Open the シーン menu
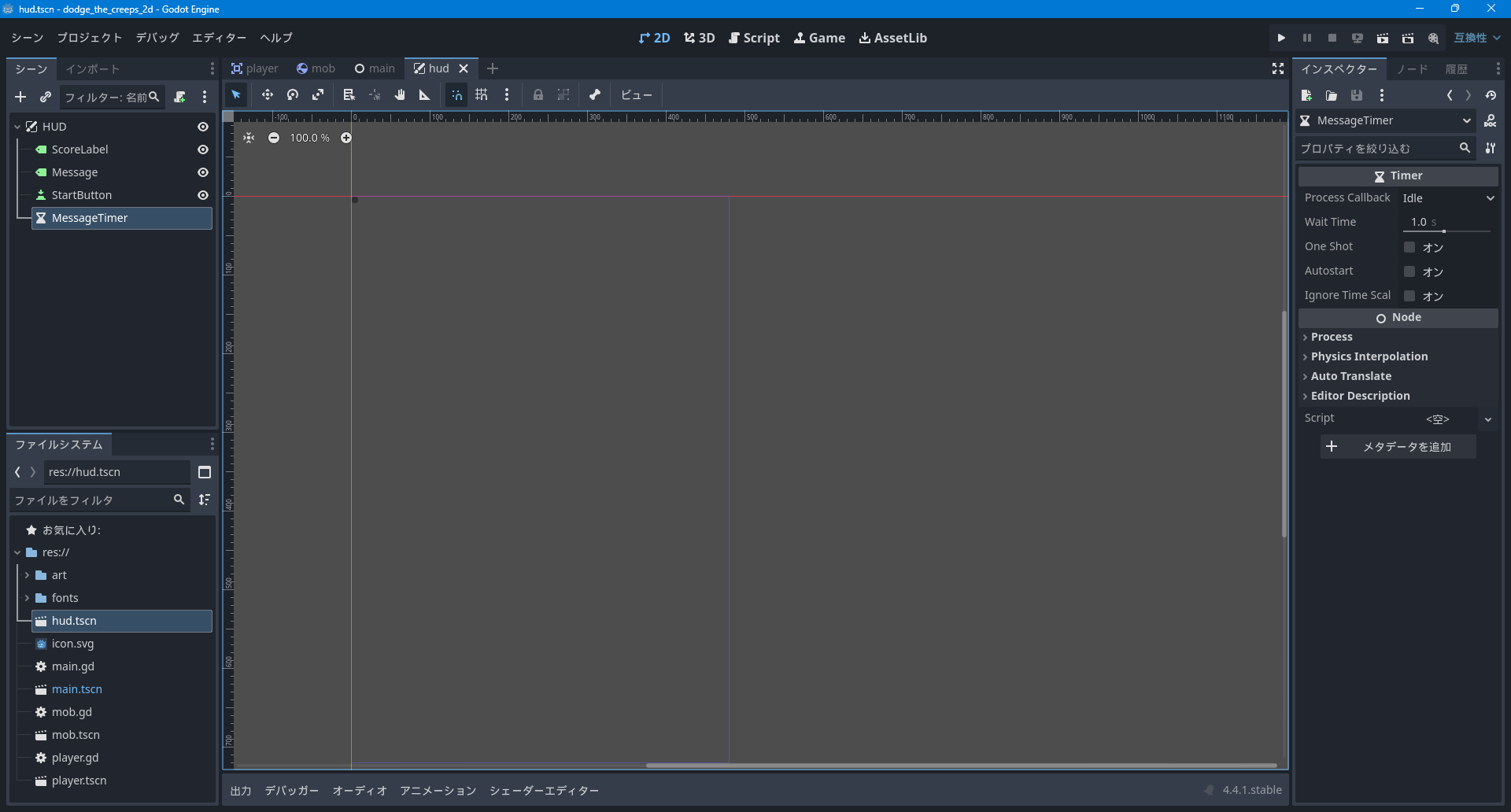Image resolution: width=1511 pixels, height=812 pixels. pos(28,38)
